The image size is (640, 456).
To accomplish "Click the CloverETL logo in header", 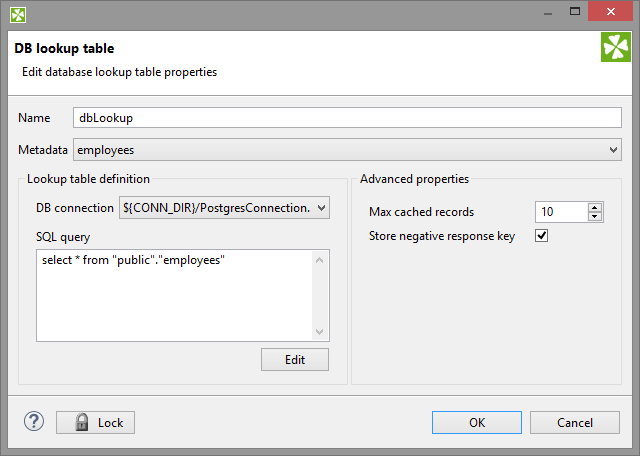I will pos(615,48).
